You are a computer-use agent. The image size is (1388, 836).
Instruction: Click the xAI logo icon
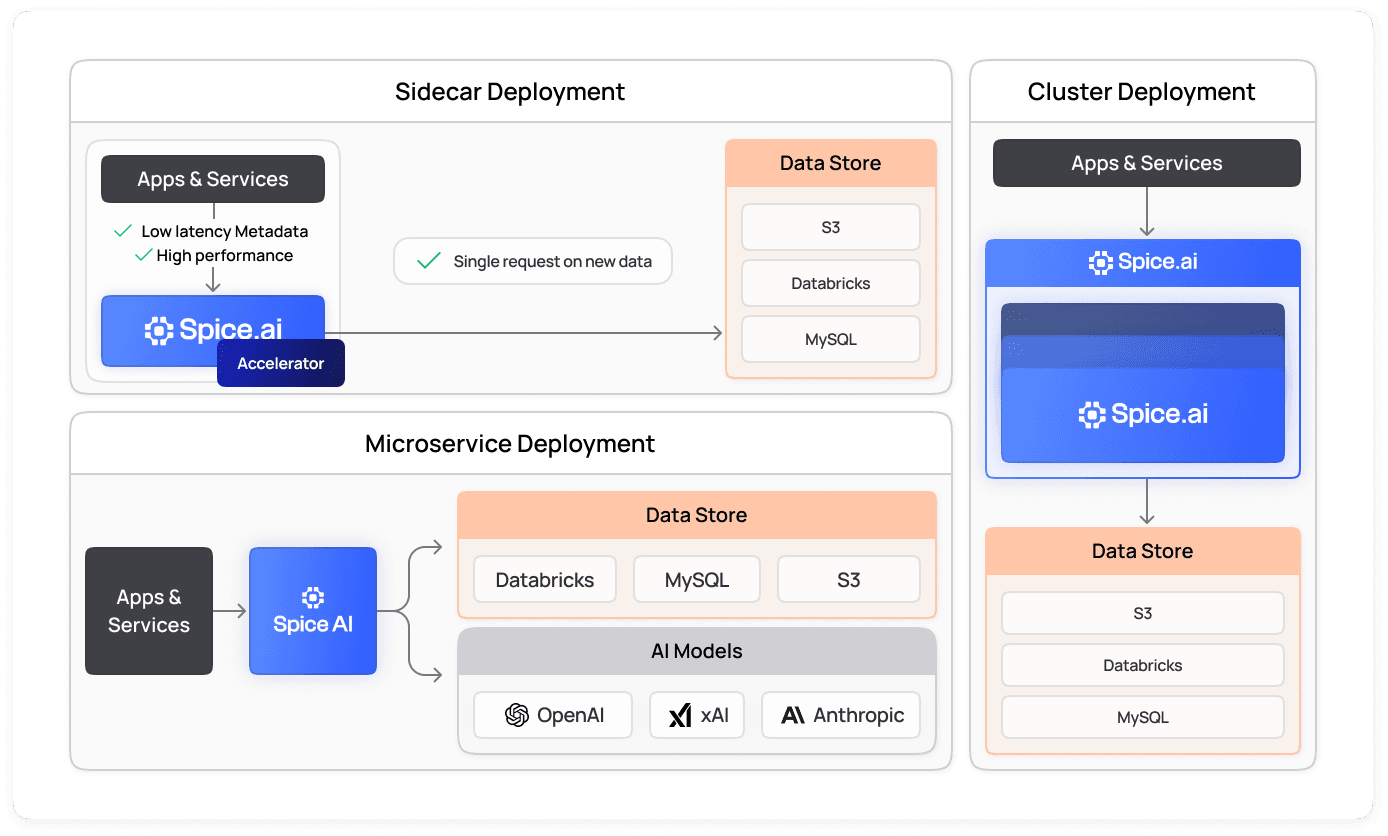click(x=680, y=715)
